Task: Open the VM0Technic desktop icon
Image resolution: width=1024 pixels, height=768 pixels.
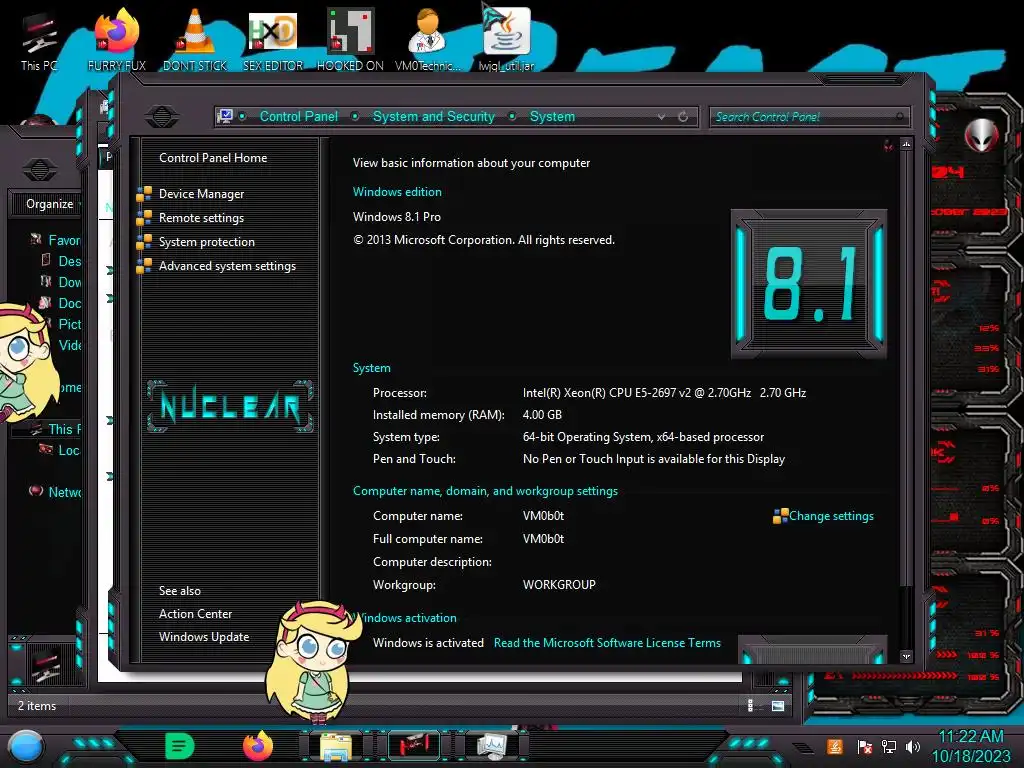Action: pyautogui.click(x=428, y=40)
